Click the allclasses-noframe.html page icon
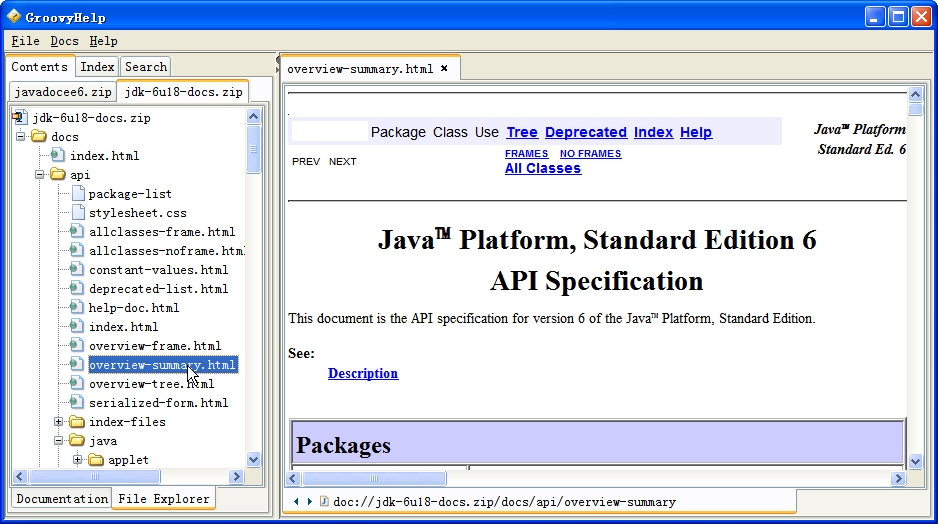Viewport: 938px width, 524px height. [x=77, y=250]
